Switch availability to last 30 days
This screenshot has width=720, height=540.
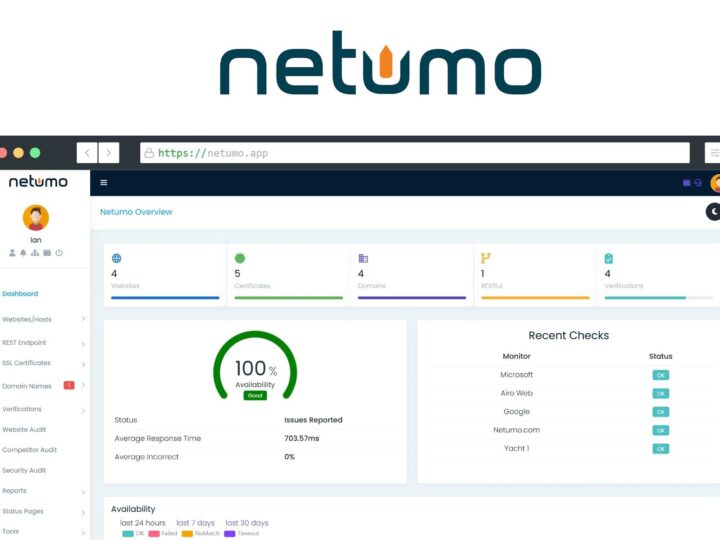click(x=247, y=523)
